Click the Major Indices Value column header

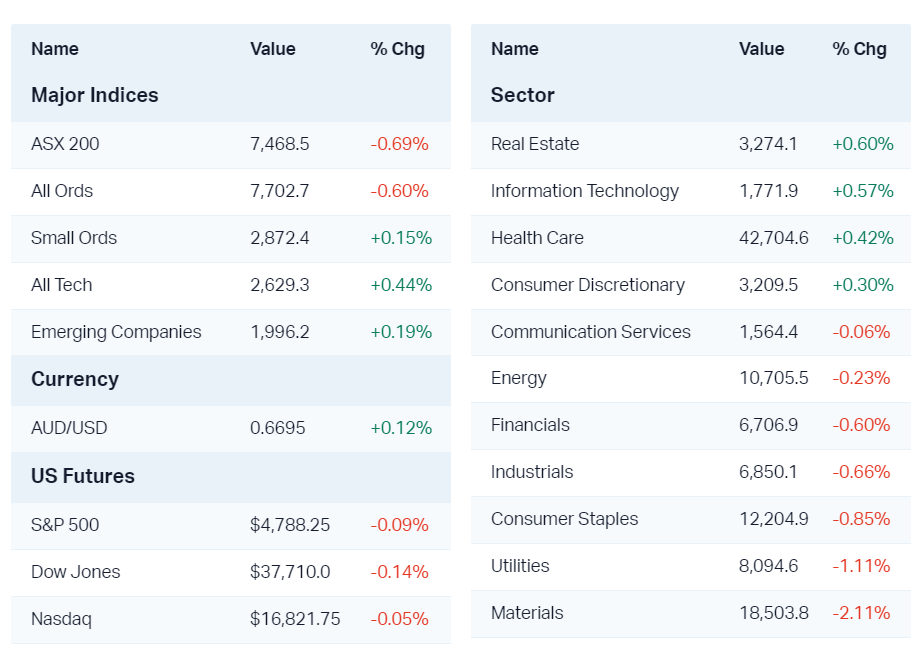(x=273, y=49)
